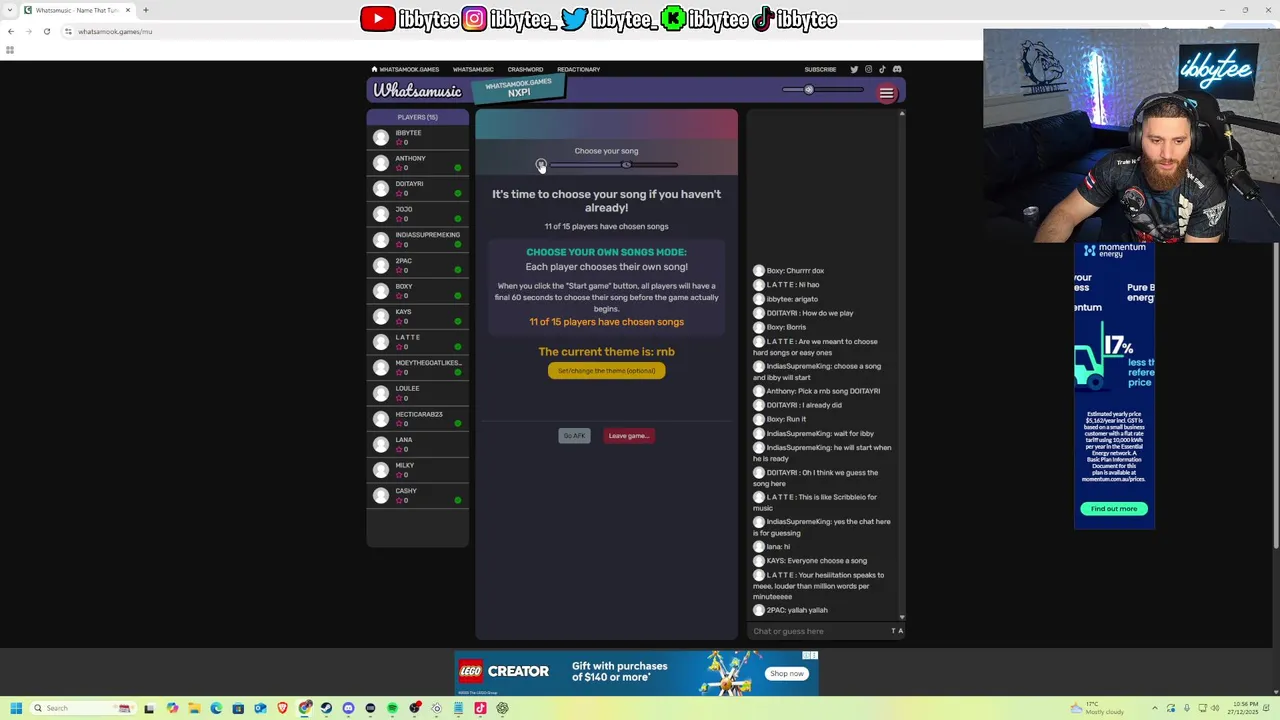Image resolution: width=1280 pixels, height=720 pixels.
Task: Click IBBYTEE's avatar in players list
Action: (381, 137)
